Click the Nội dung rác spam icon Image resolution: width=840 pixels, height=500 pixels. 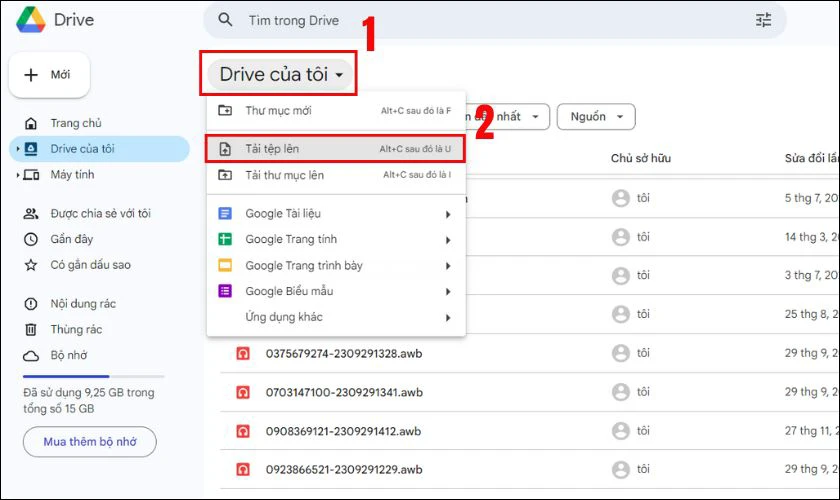(31, 304)
